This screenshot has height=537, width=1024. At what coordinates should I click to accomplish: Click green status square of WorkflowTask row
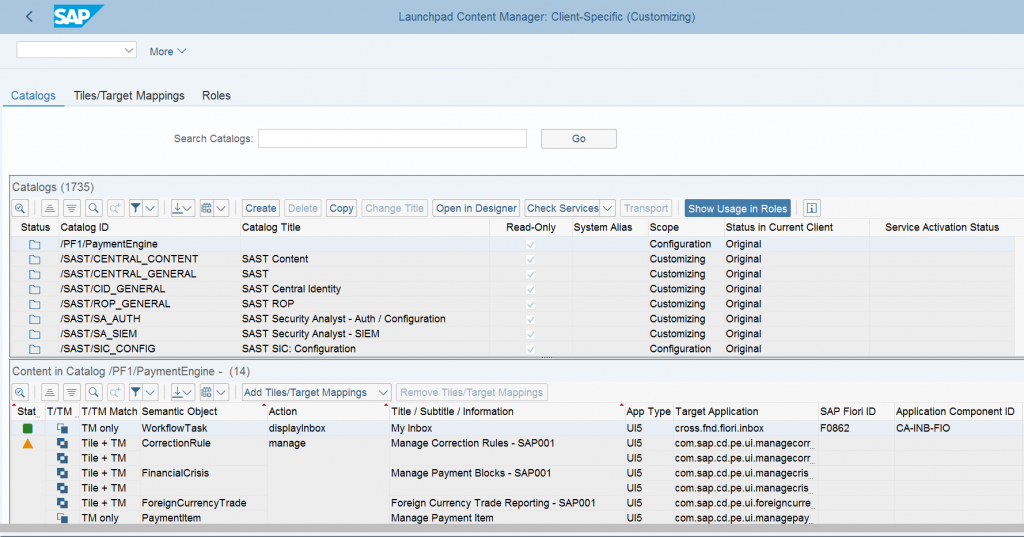[x=27, y=429]
